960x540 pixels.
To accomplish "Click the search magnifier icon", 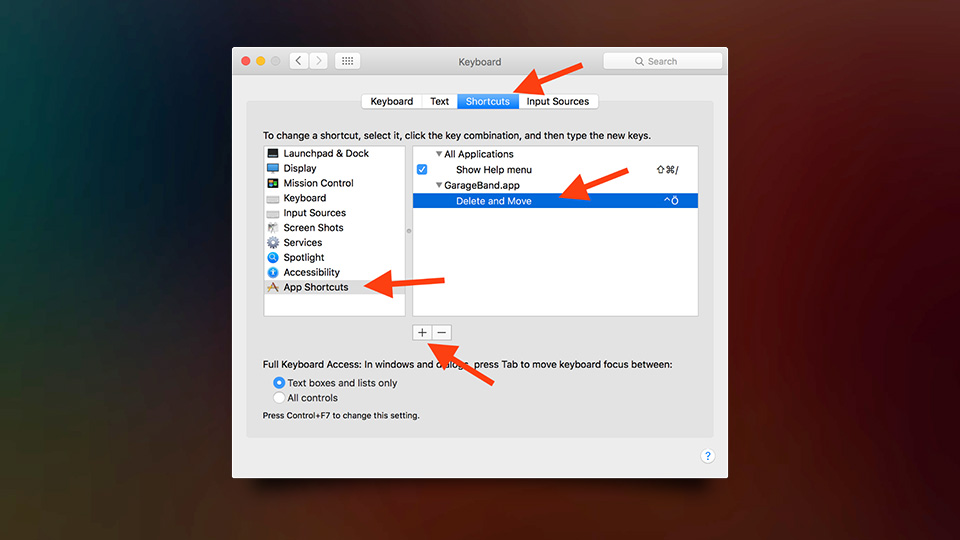I will tap(639, 61).
